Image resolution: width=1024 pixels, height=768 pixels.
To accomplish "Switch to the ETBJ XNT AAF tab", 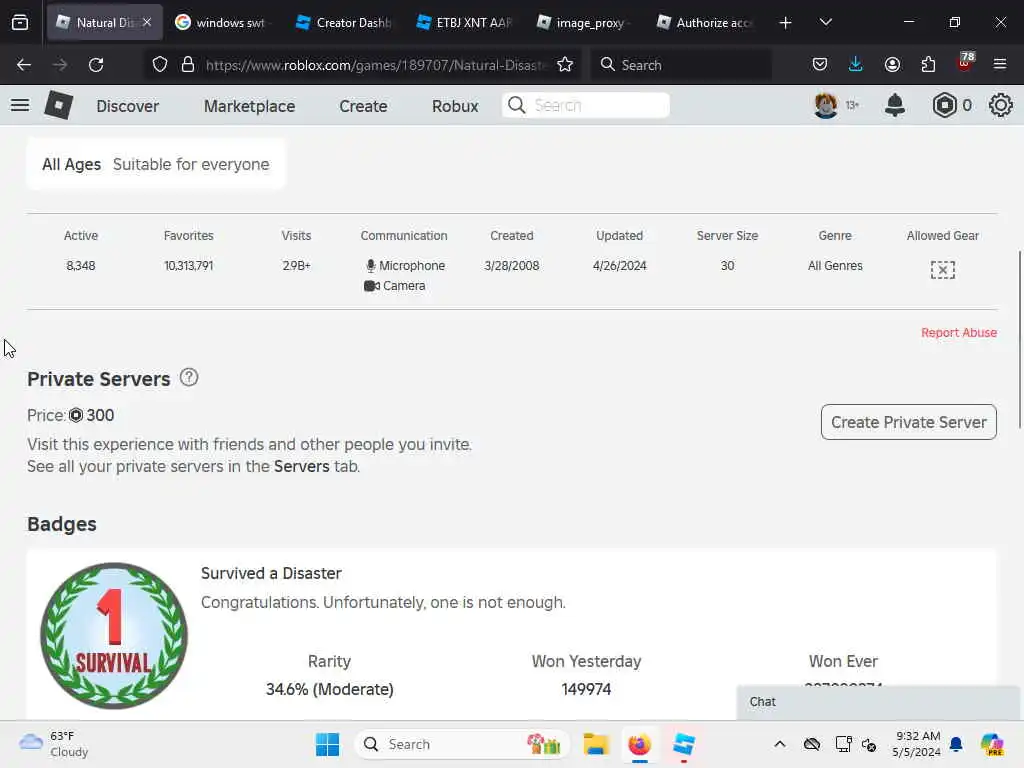I will pyautogui.click(x=464, y=22).
